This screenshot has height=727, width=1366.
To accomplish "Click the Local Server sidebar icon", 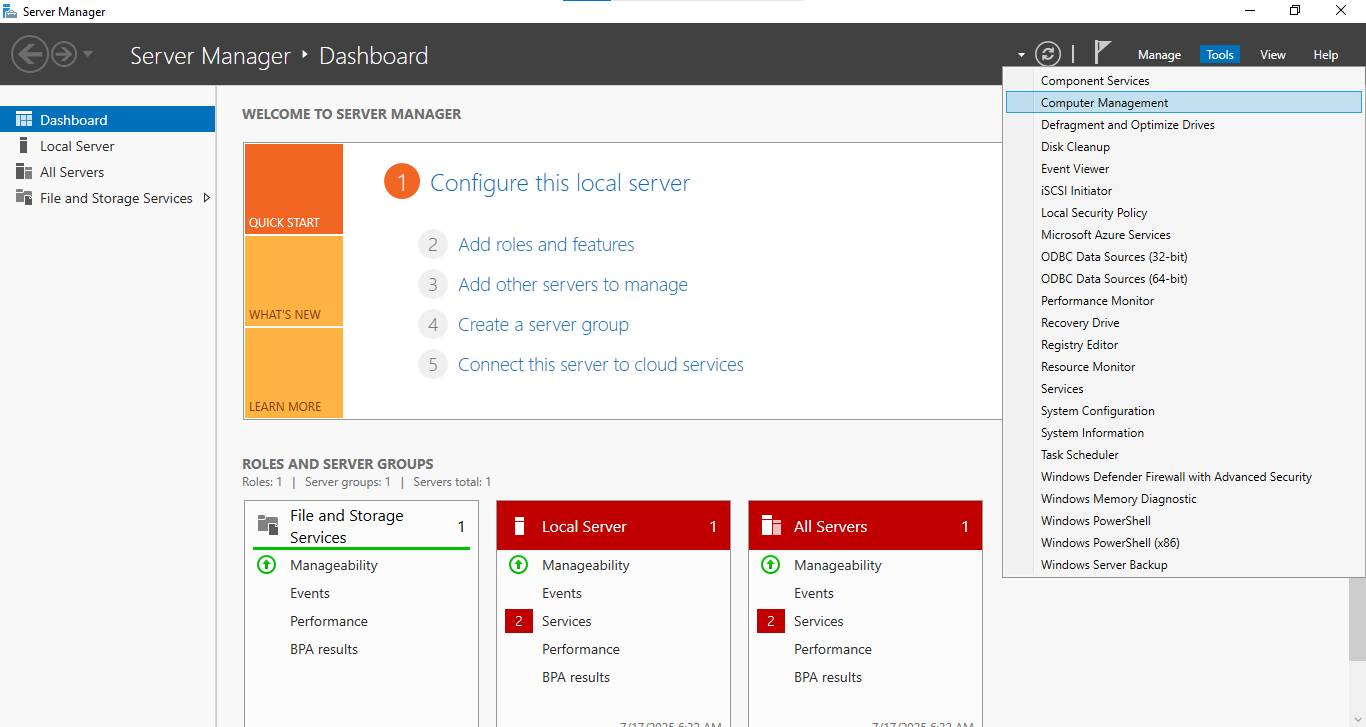I will click(x=24, y=145).
